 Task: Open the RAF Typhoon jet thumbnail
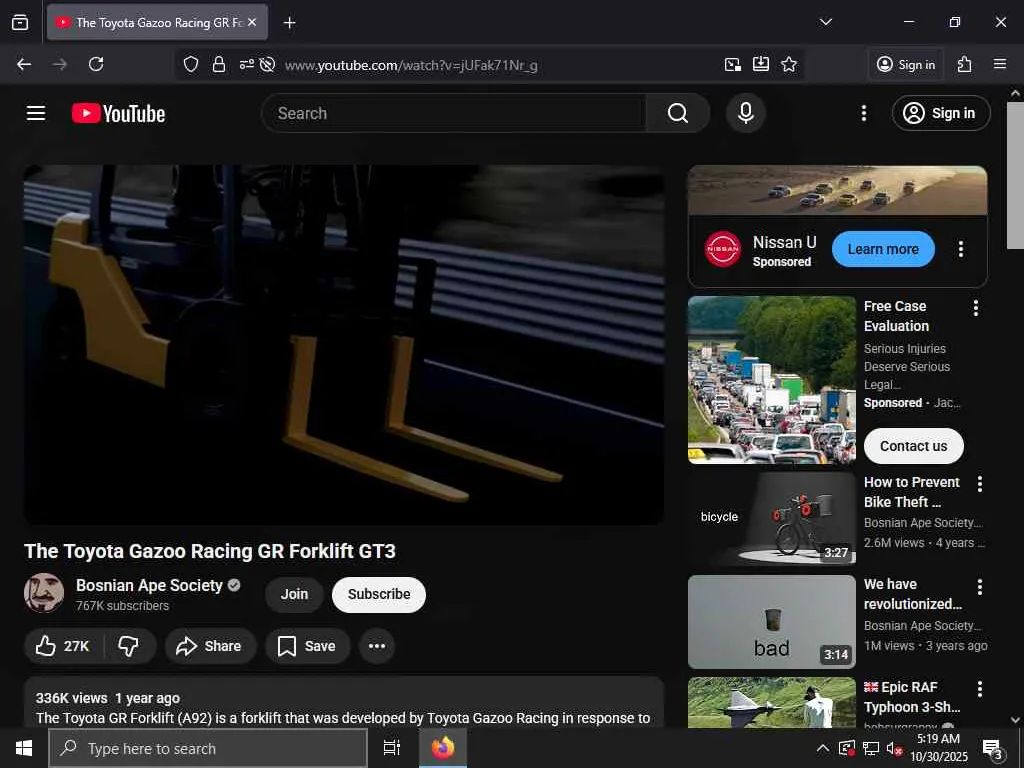[771, 703]
